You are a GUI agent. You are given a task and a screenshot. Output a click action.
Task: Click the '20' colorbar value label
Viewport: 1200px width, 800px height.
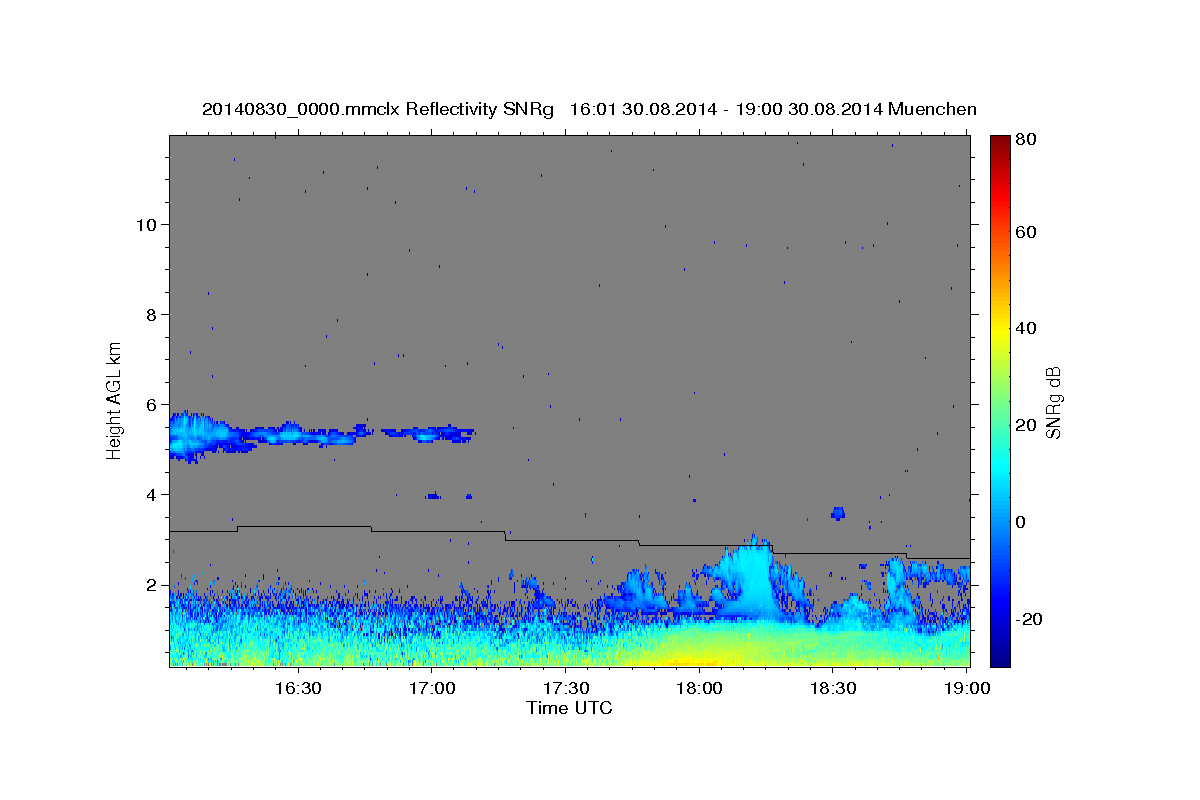(x=1028, y=425)
